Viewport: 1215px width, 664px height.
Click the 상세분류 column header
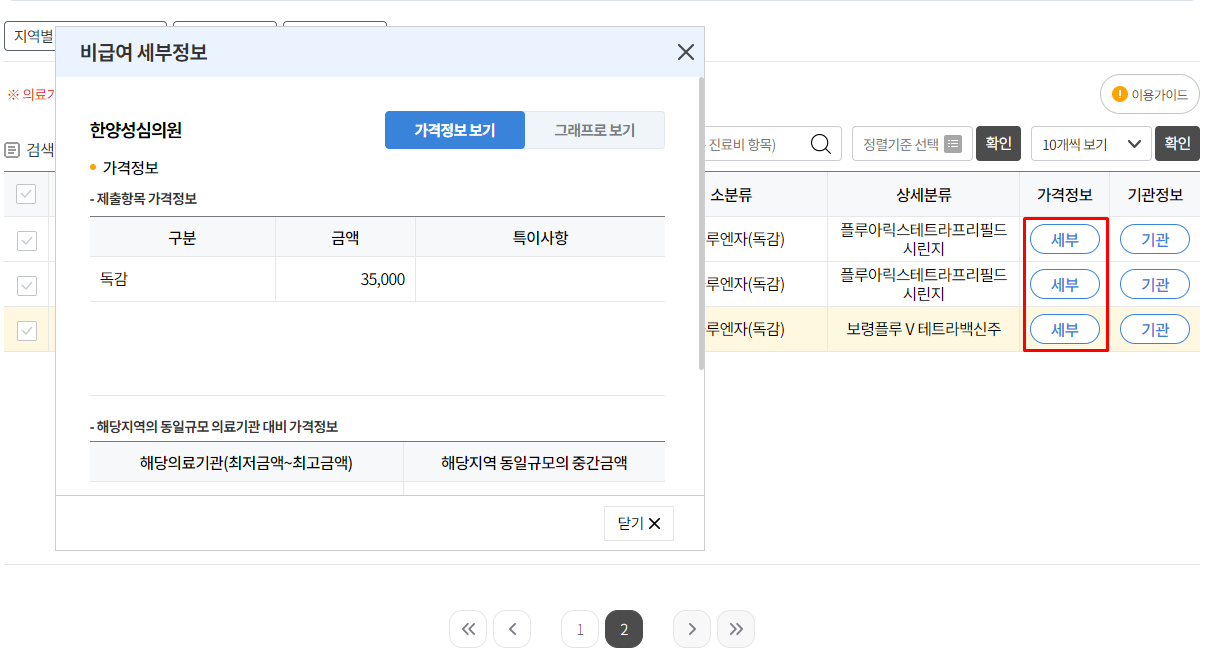[924, 194]
